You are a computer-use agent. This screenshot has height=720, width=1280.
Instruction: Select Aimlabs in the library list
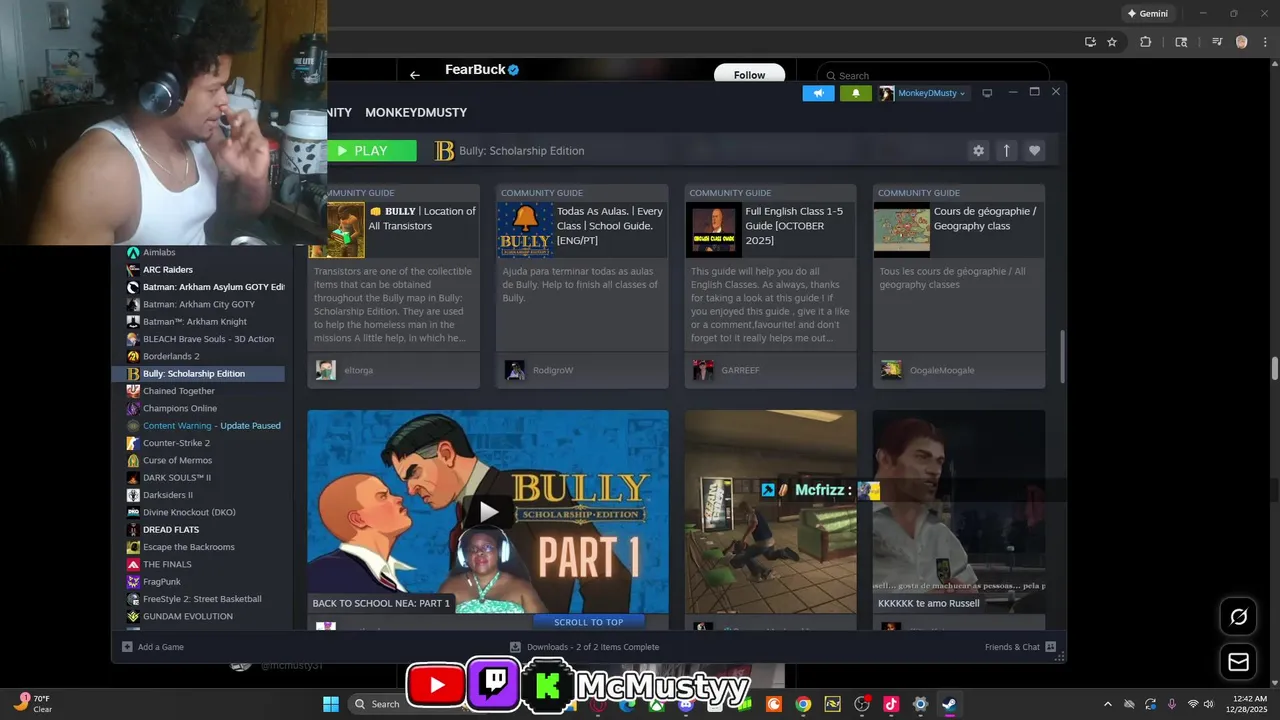(159, 252)
